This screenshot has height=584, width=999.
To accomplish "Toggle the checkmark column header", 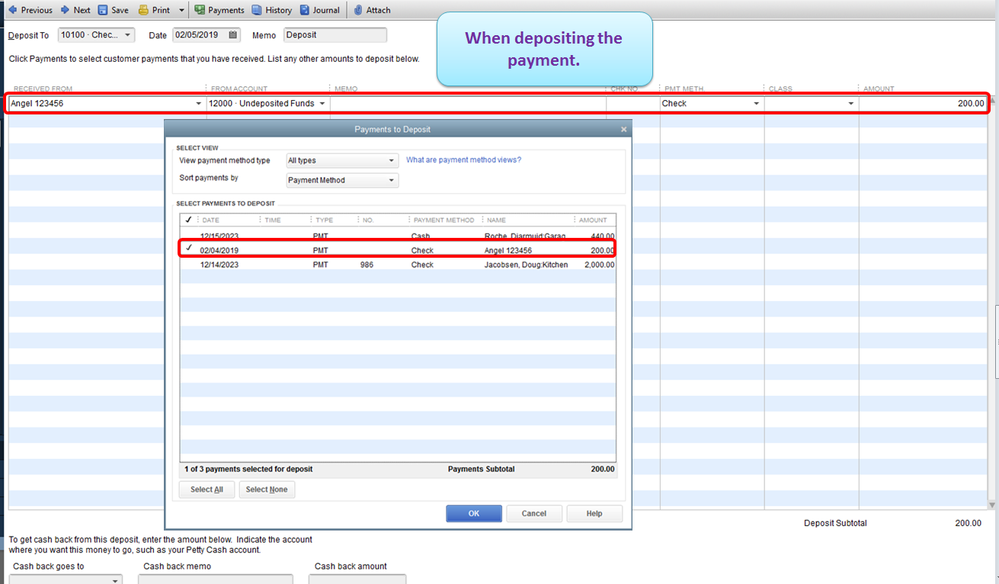I will 188,220.
